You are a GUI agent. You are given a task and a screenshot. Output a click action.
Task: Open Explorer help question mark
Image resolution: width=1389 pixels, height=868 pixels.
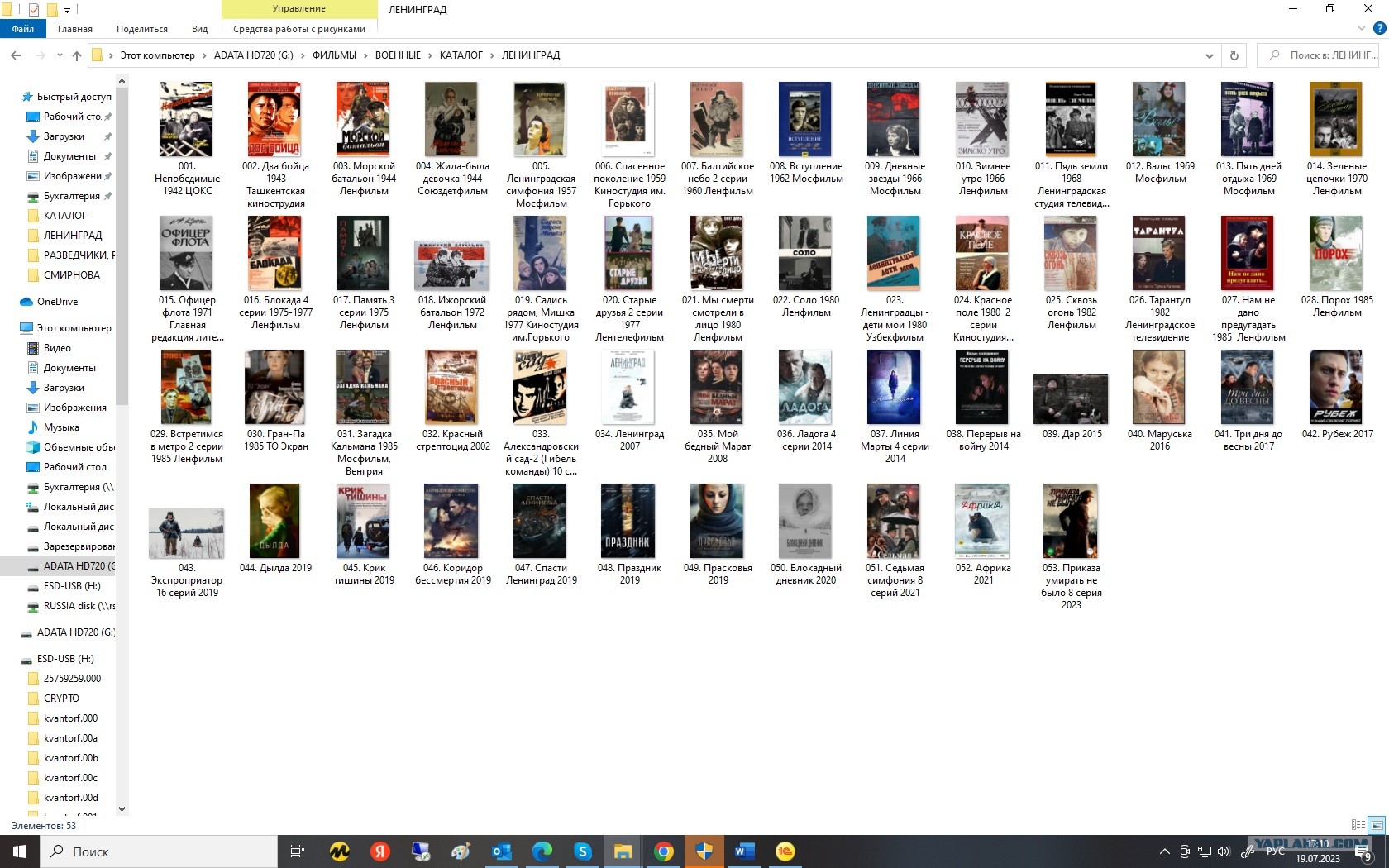pos(1379,28)
